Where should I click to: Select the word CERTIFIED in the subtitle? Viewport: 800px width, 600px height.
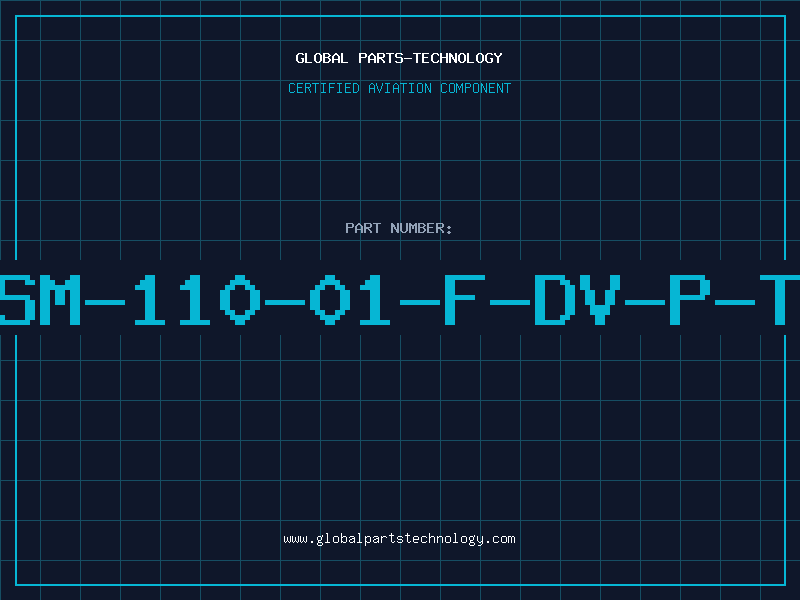[x=324, y=88]
